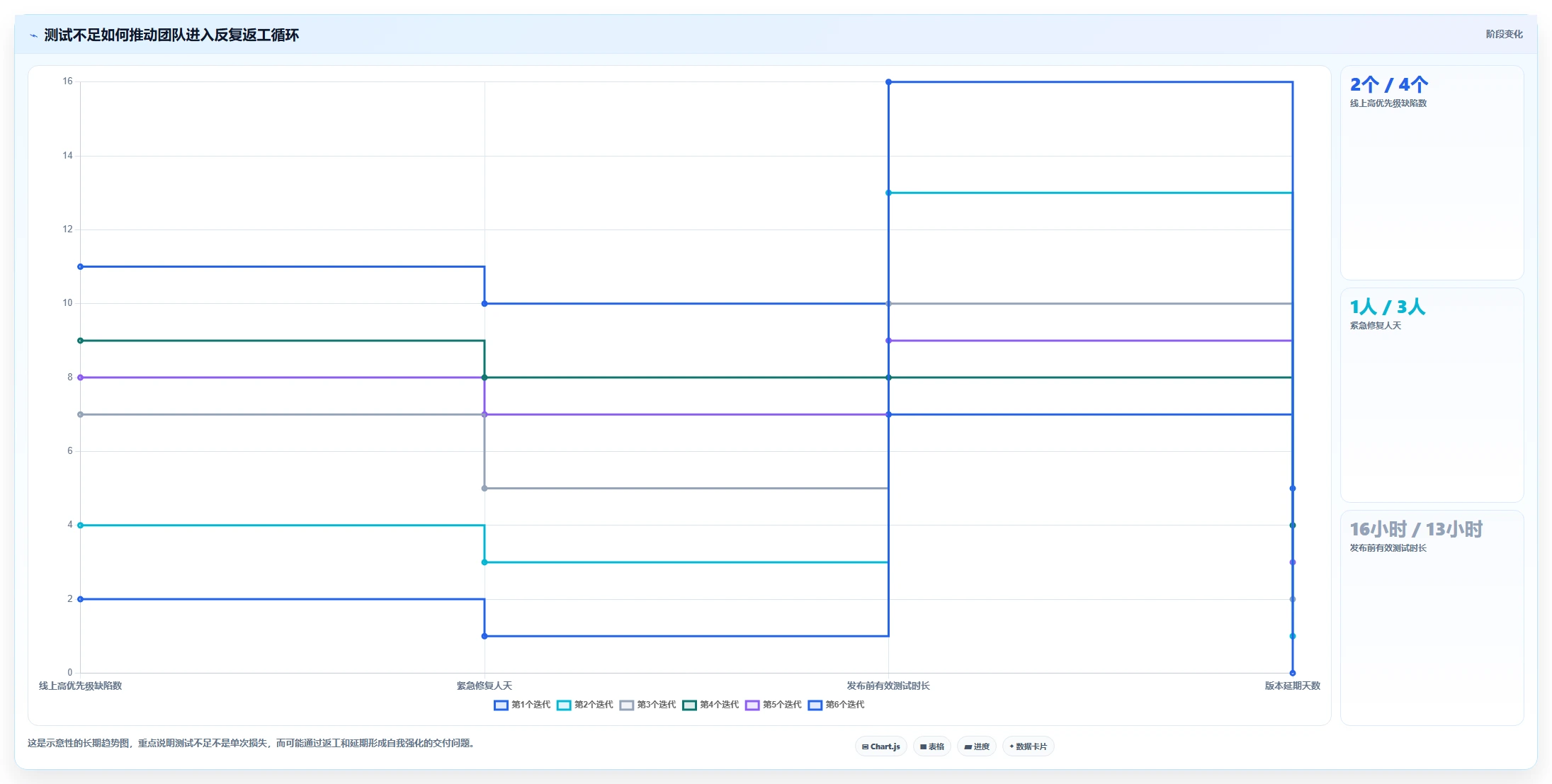Click the blue point at value 1 on 紧急修复人天
Image resolution: width=1552 pixels, height=784 pixels.
[x=485, y=636]
